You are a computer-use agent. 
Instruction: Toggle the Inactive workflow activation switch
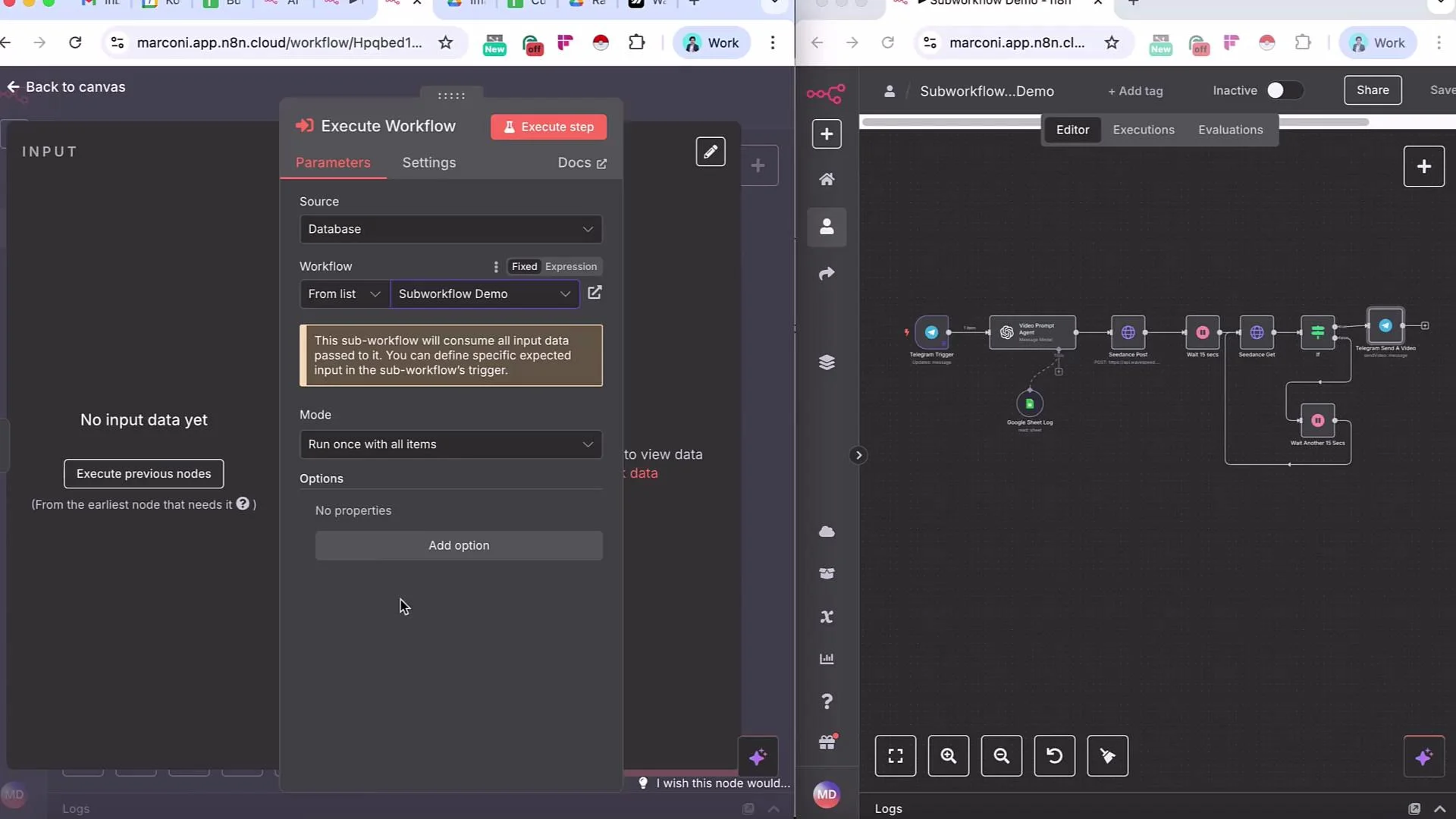[x=1285, y=90]
